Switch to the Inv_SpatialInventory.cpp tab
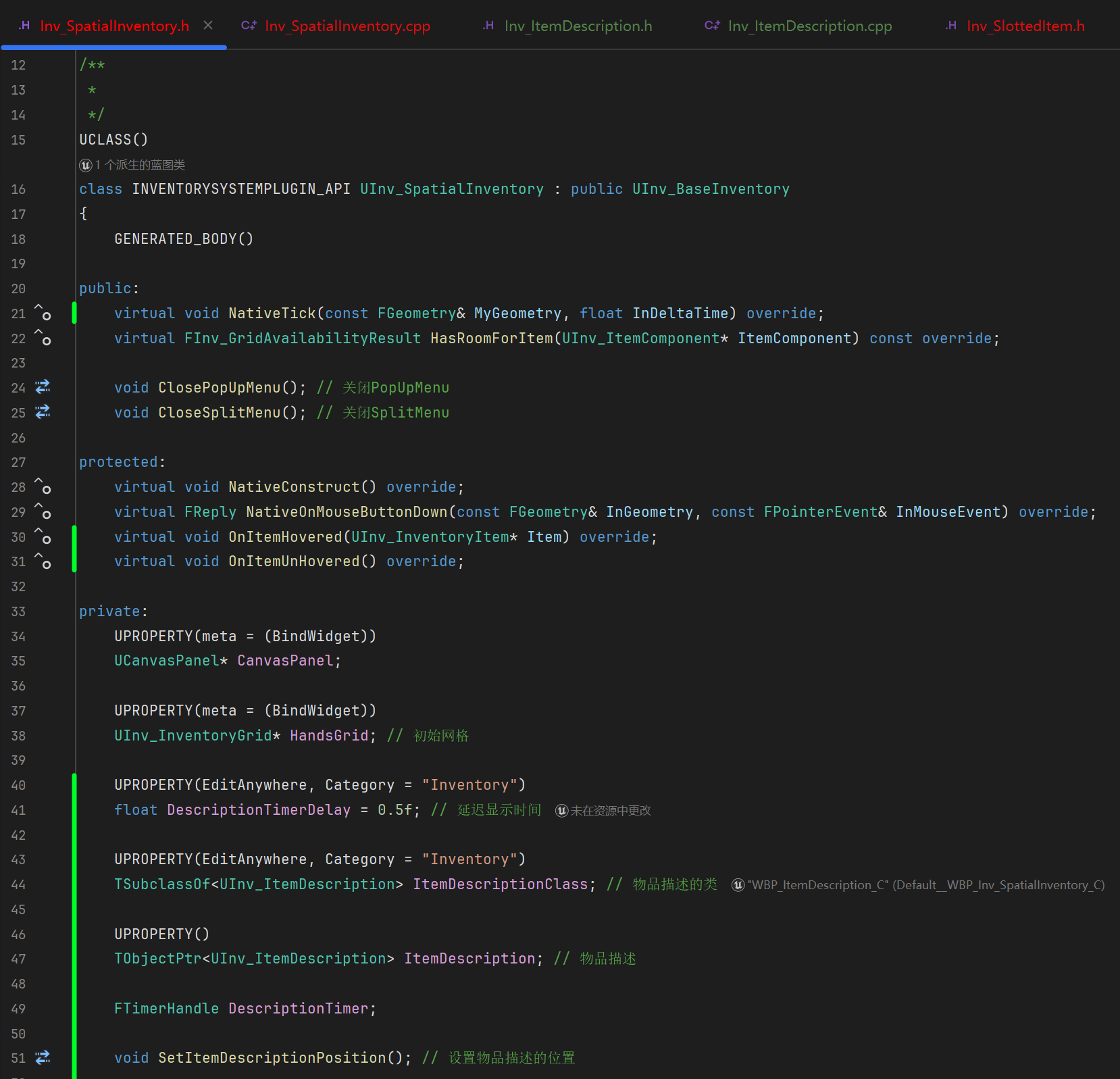 point(336,26)
